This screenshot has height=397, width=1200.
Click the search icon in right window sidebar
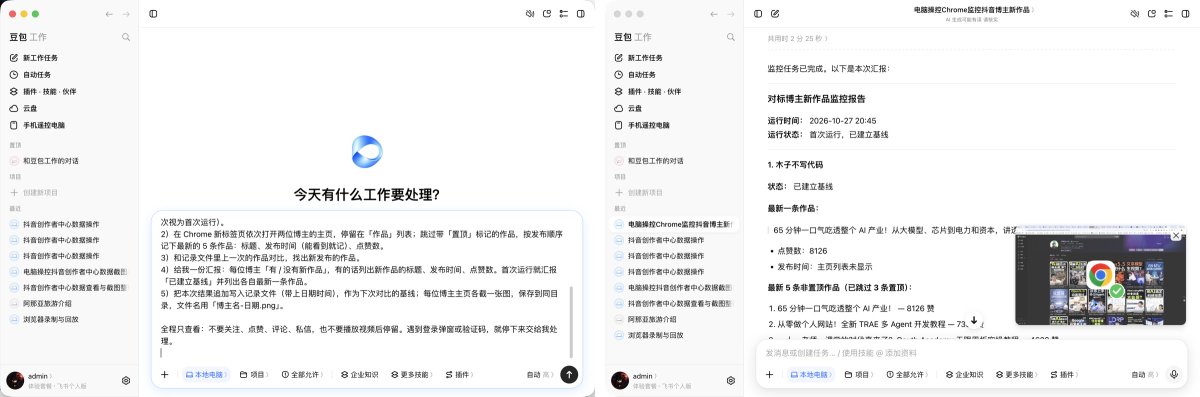click(731, 37)
